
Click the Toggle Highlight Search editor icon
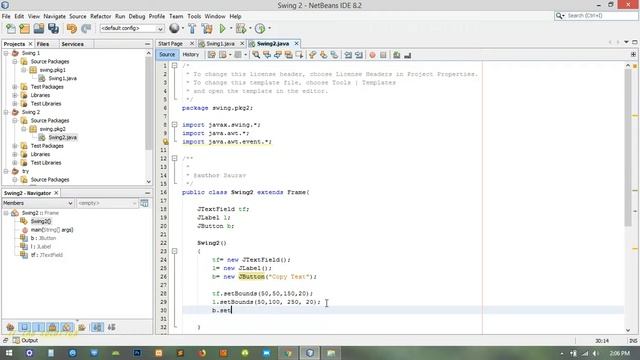coord(289,55)
